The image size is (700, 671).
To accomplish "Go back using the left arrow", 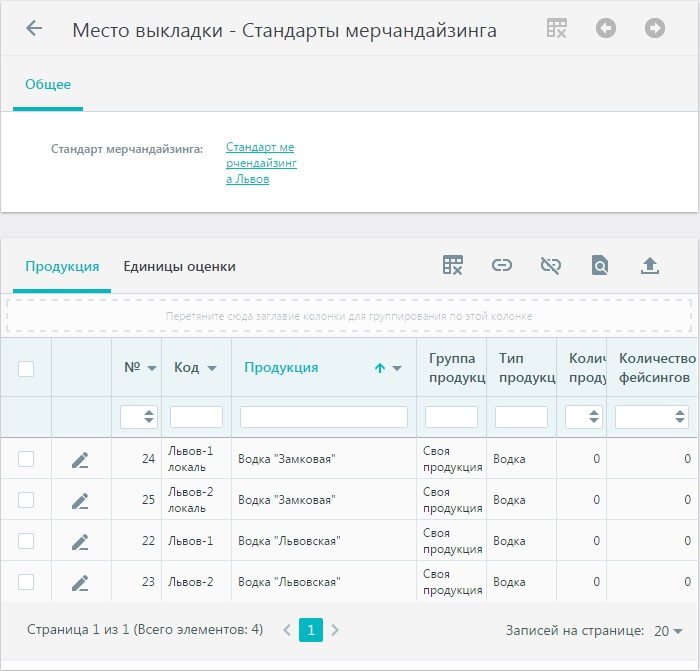I will (34, 29).
